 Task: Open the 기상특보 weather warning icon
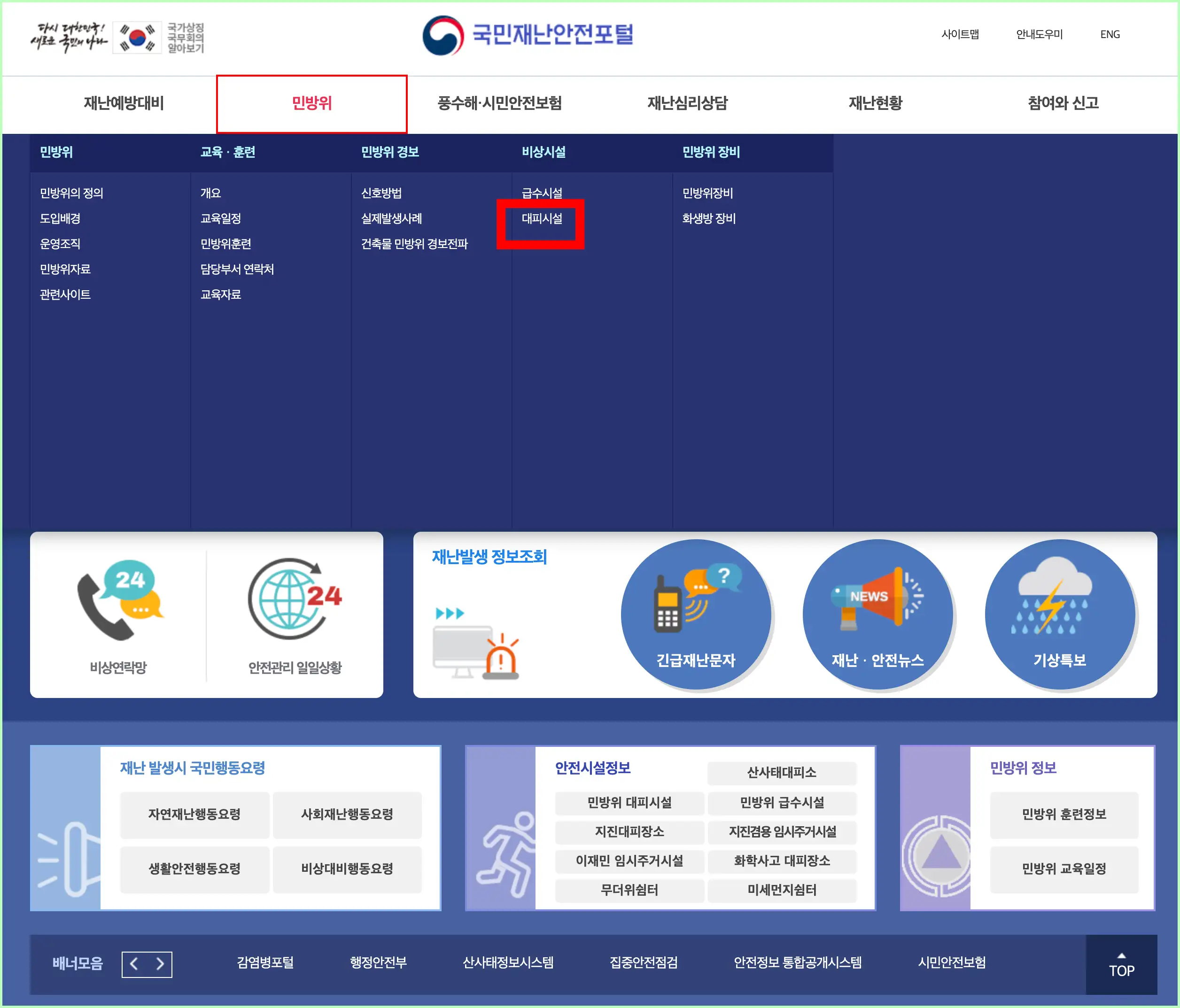pyautogui.click(x=1059, y=614)
